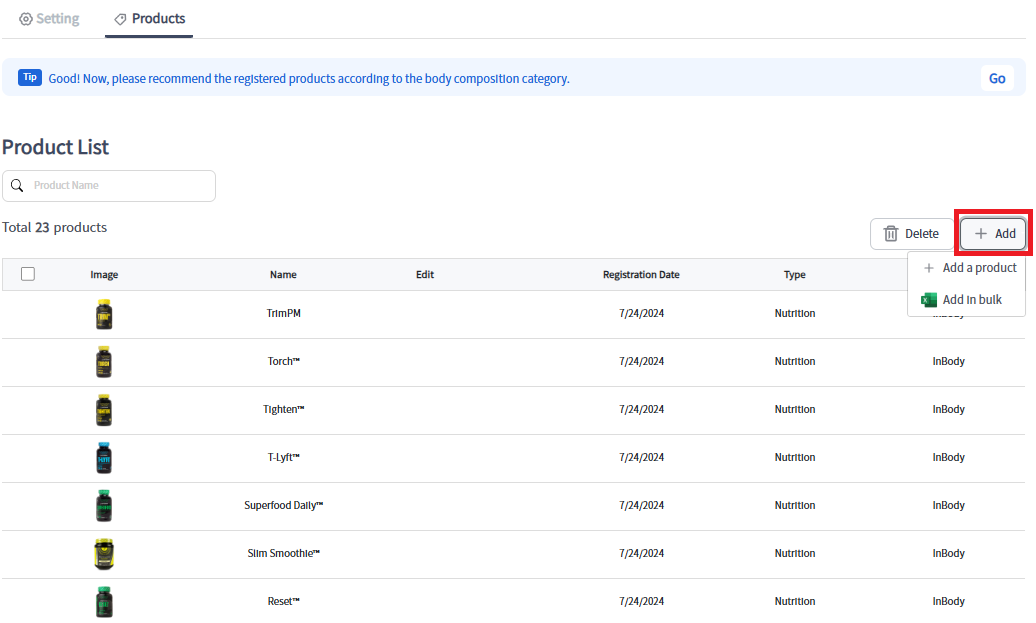
Task: Open the Setting tab
Action: click(50, 18)
